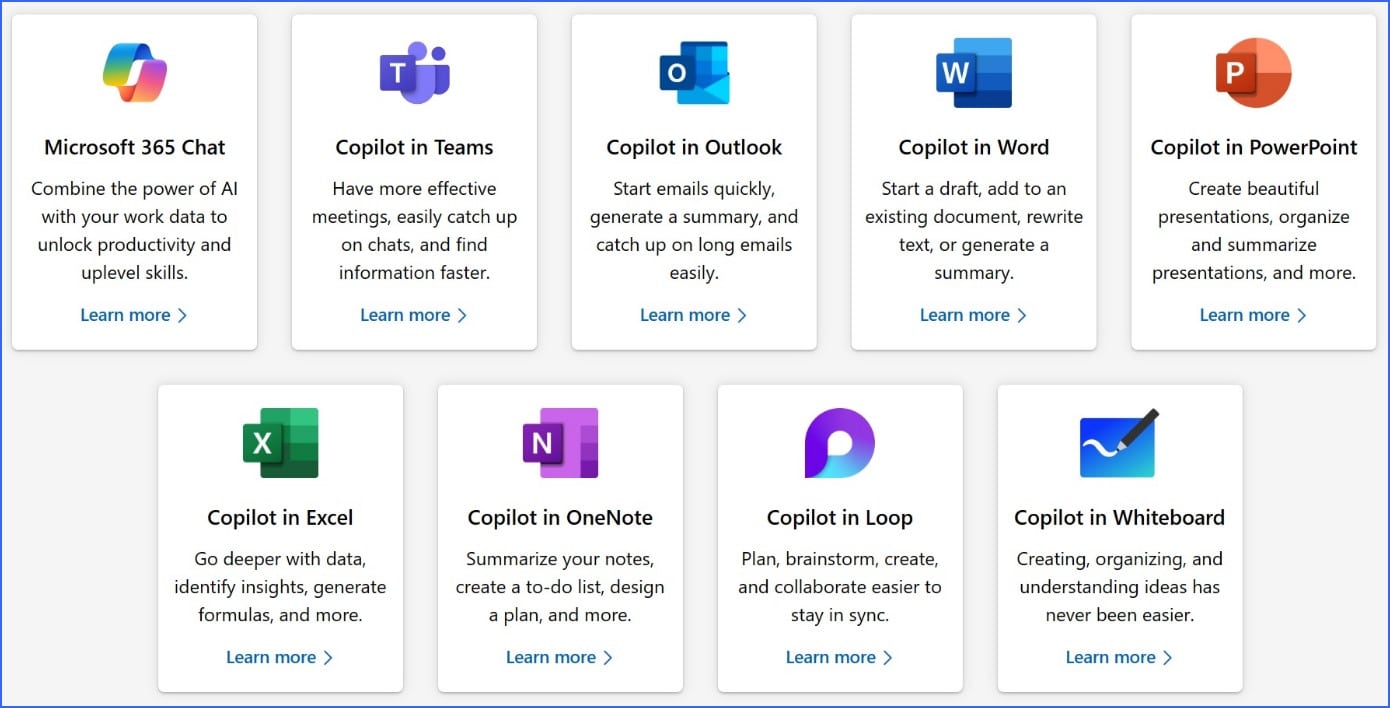Image resolution: width=1390 pixels, height=708 pixels.
Task: Open Learn more for Copilot in Excel
Action: click(x=272, y=657)
